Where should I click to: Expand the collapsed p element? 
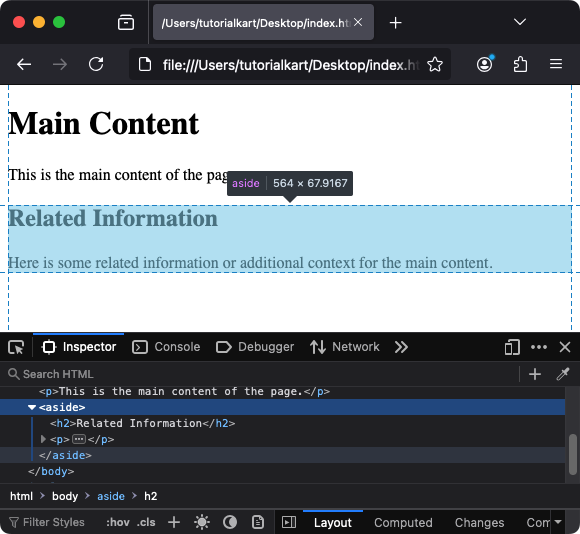43,439
